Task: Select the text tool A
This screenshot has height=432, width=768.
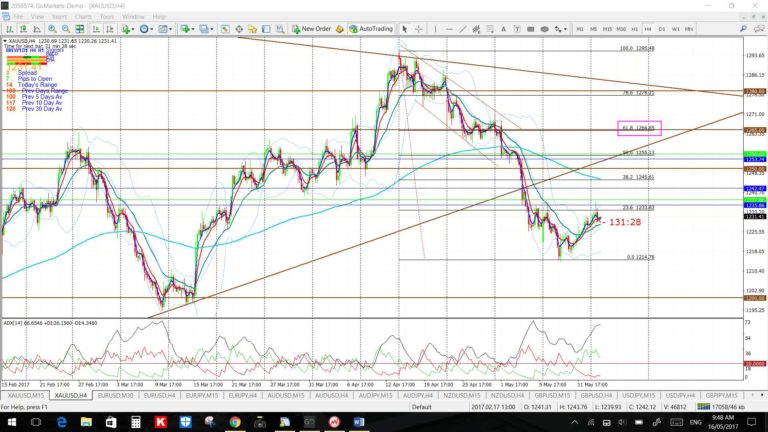Action: point(503,29)
